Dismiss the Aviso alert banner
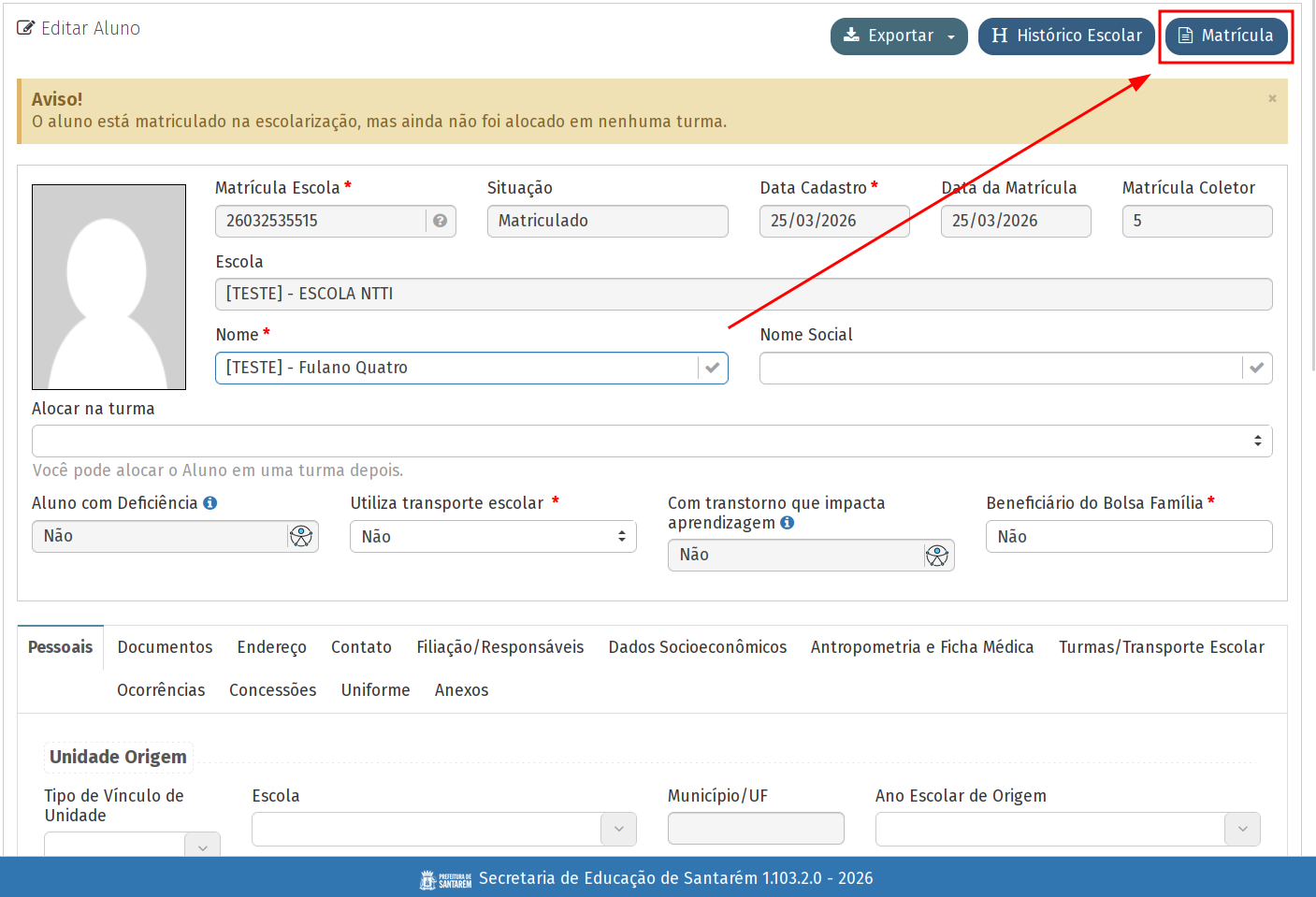This screenshot has height=897, width=1316. pos(1272,98)
